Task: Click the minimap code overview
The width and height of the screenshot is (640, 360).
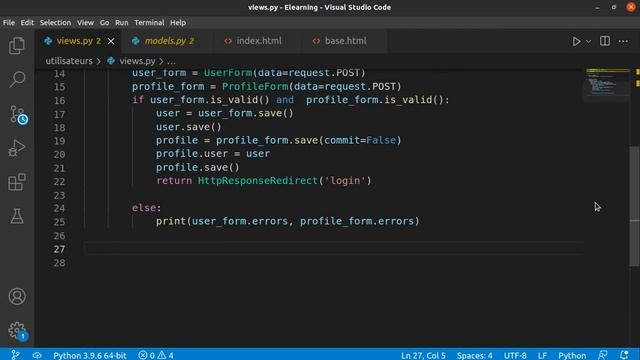Action: click(607, 84)
